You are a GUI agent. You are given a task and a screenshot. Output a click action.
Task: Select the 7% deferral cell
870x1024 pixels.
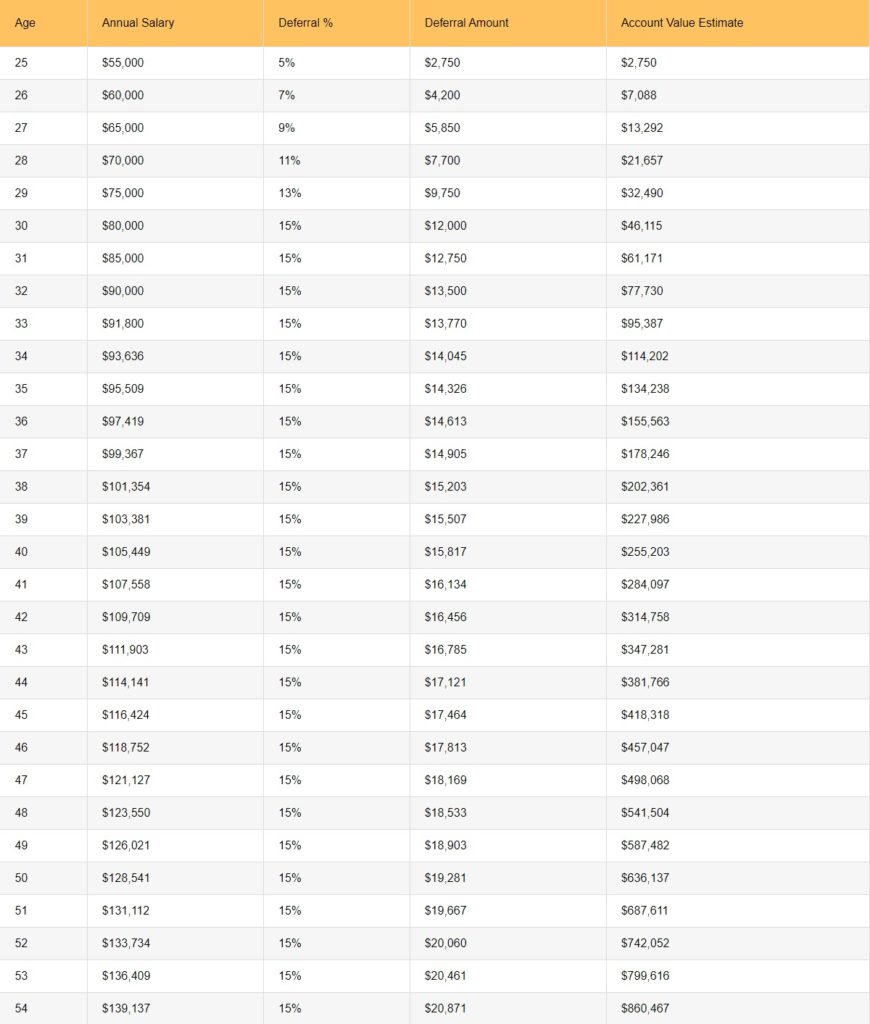point(287,95)
